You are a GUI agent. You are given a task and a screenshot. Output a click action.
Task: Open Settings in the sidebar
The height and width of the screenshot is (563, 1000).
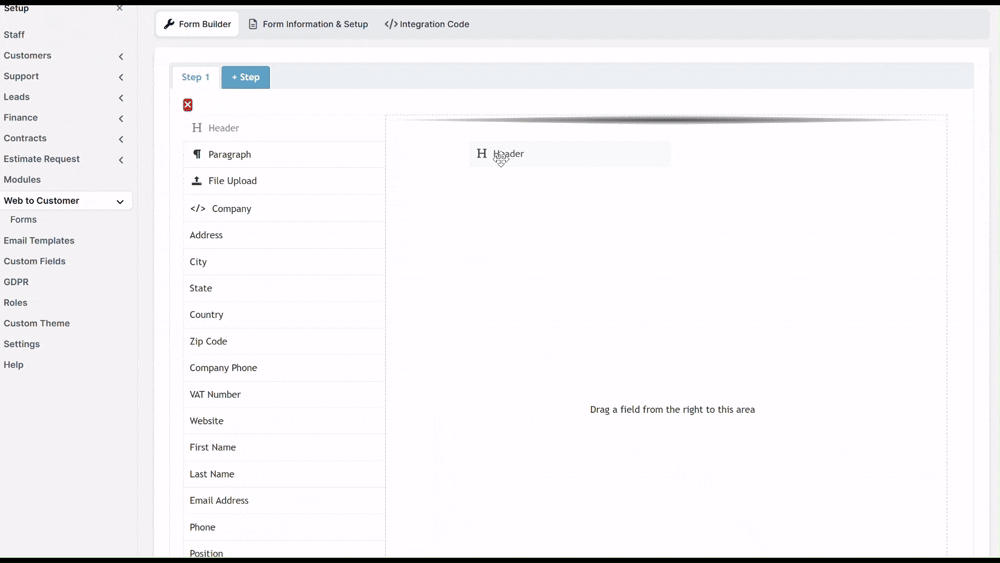pos(22,344)
